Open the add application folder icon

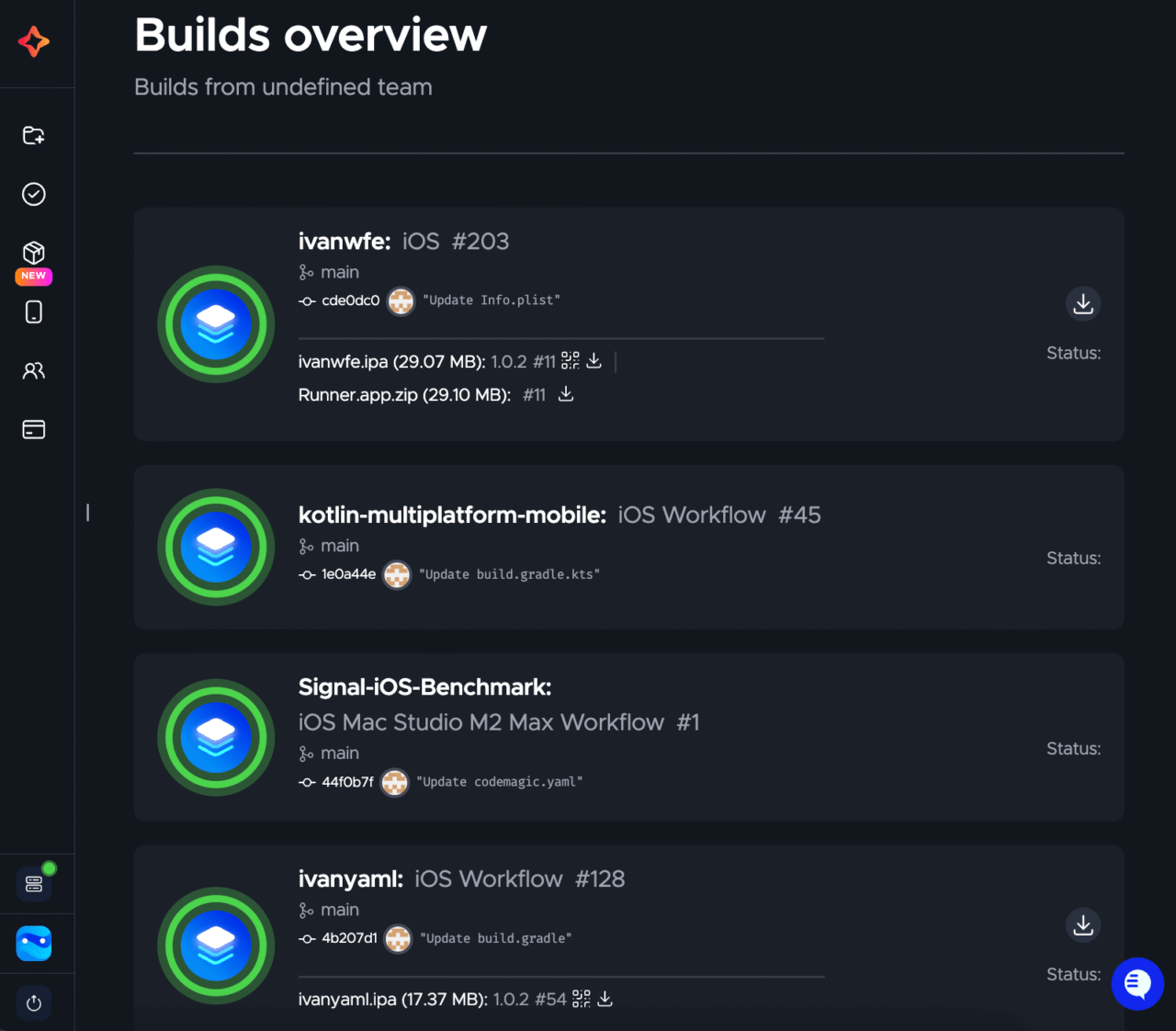point(34,136)
